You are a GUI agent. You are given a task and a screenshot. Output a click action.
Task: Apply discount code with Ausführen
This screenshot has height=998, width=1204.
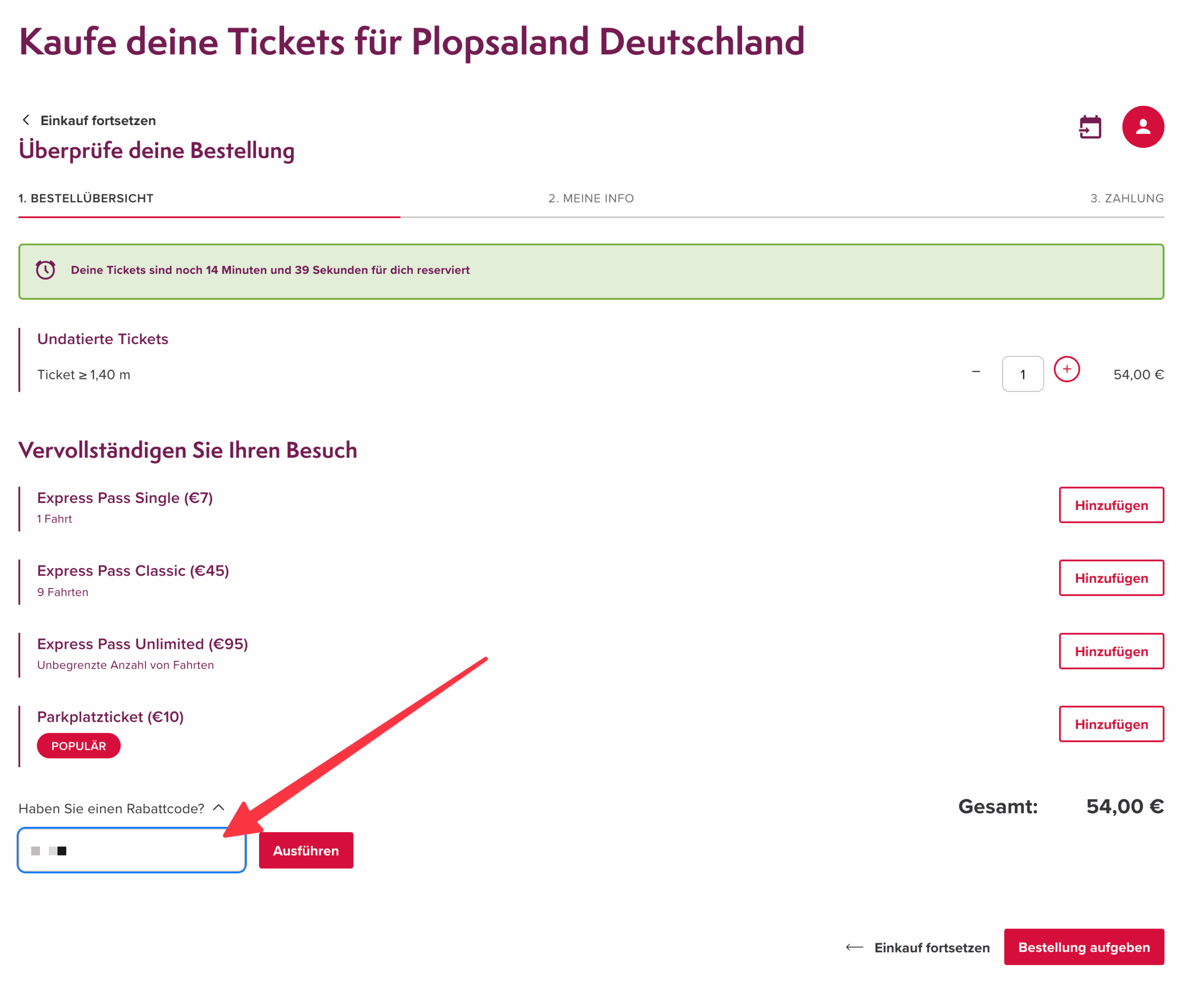click(x=306, y=851)
